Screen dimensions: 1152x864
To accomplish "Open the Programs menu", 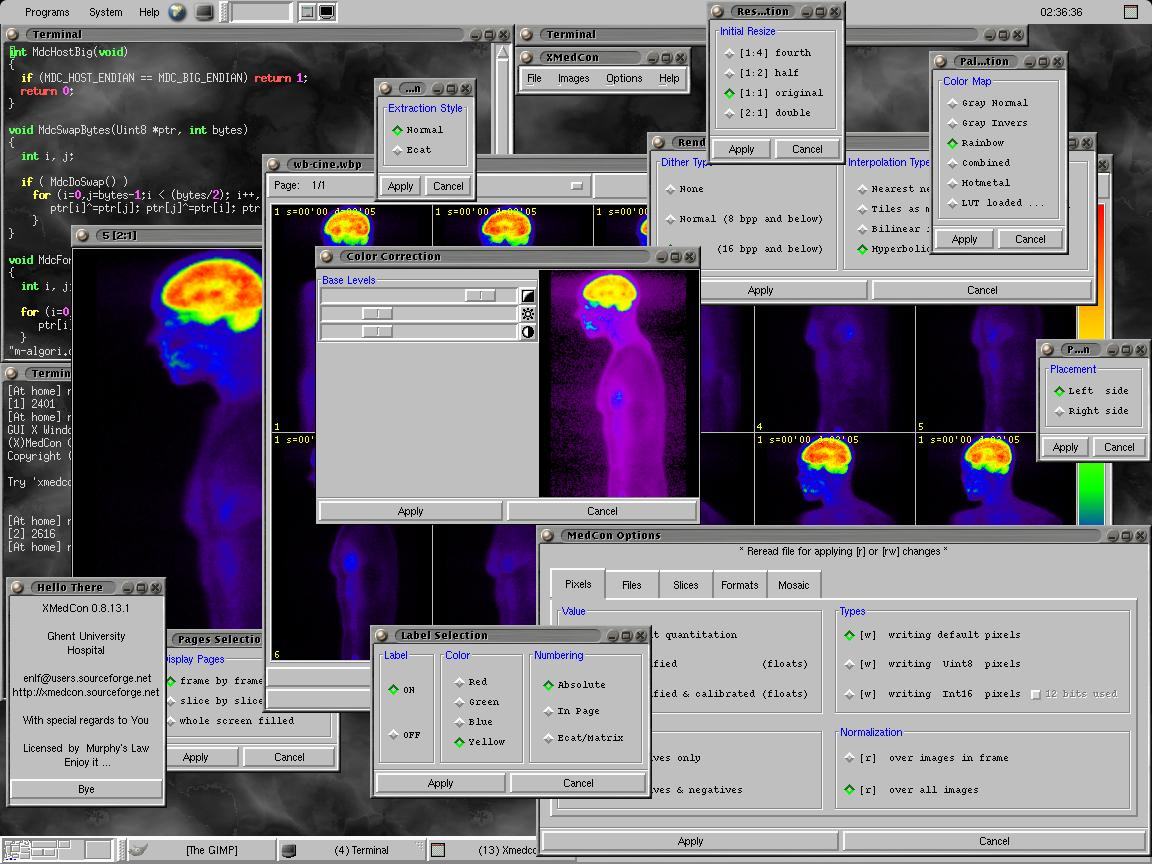I will click(x=47, y=12).
